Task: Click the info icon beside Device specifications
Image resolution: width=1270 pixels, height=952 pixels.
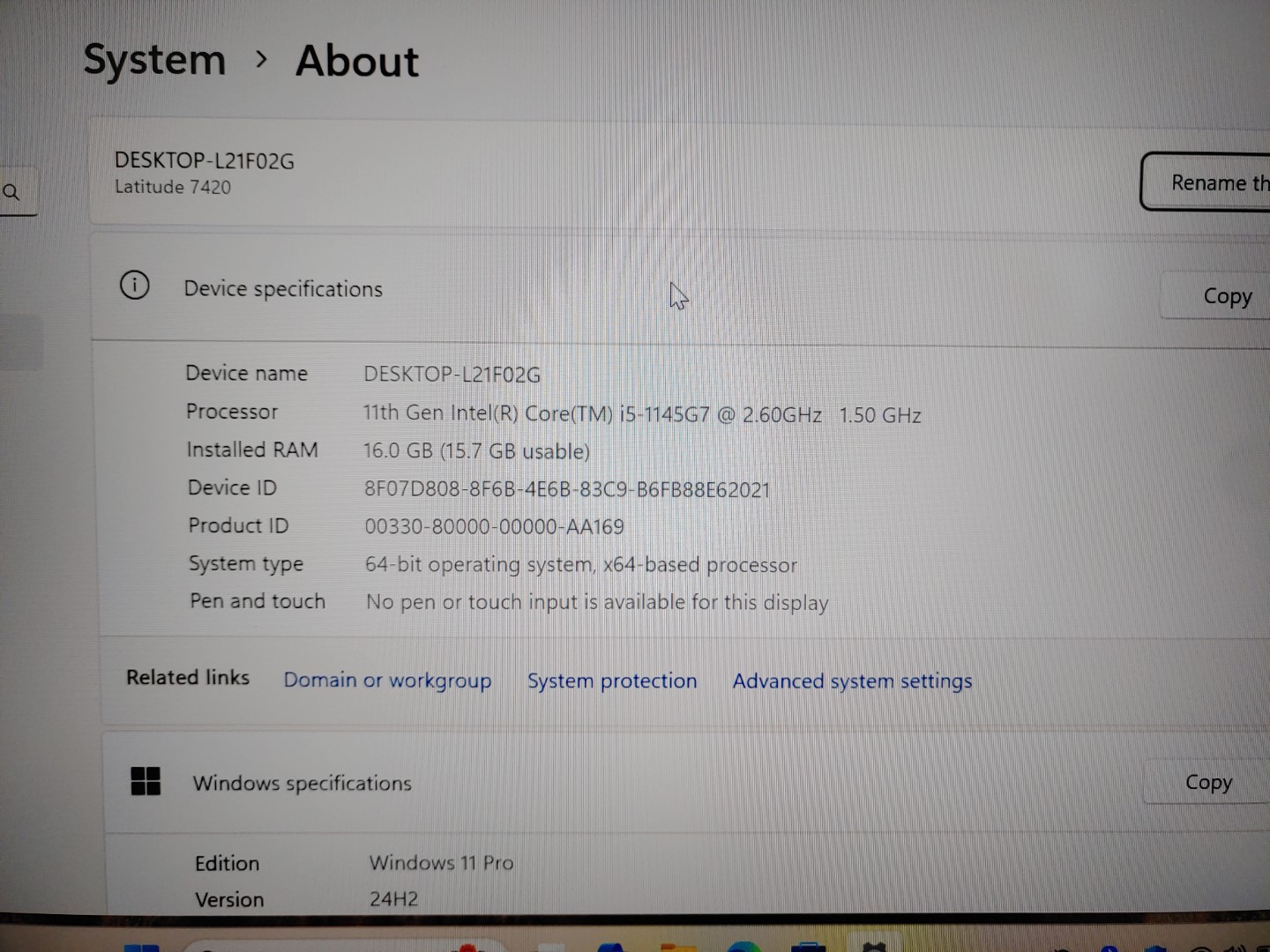Action: [134, 286]
